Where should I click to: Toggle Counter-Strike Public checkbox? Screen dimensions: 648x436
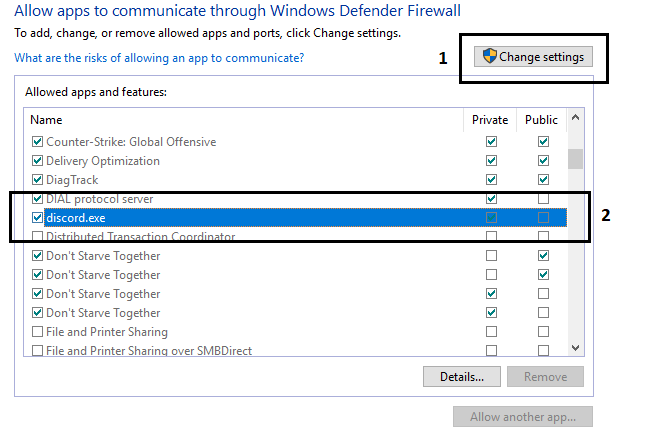click(x=543, y=142)
